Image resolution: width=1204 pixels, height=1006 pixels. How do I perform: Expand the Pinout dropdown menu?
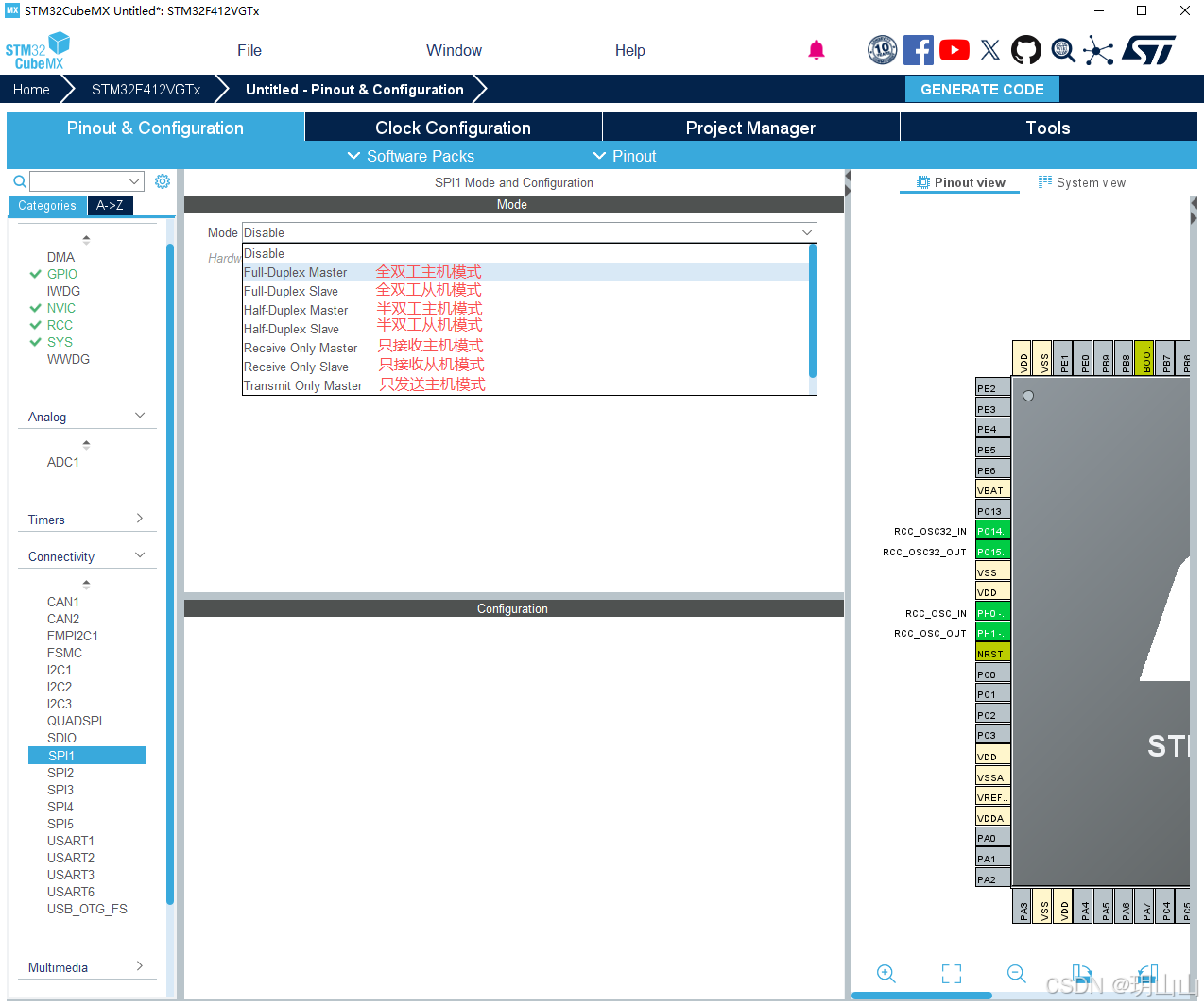[625, 156]
